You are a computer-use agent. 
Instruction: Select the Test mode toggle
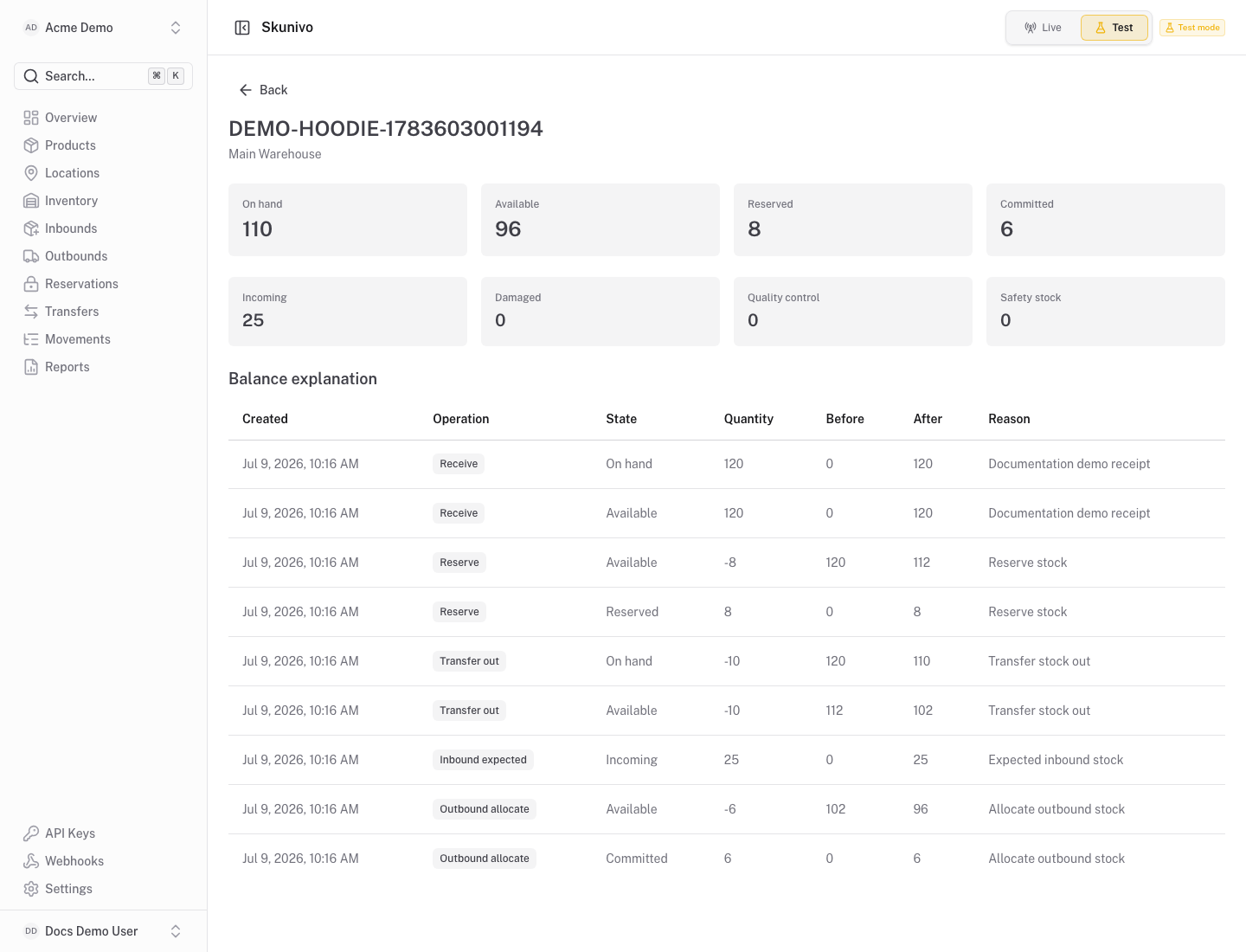pyautogui.click(x=1114, y=28)
